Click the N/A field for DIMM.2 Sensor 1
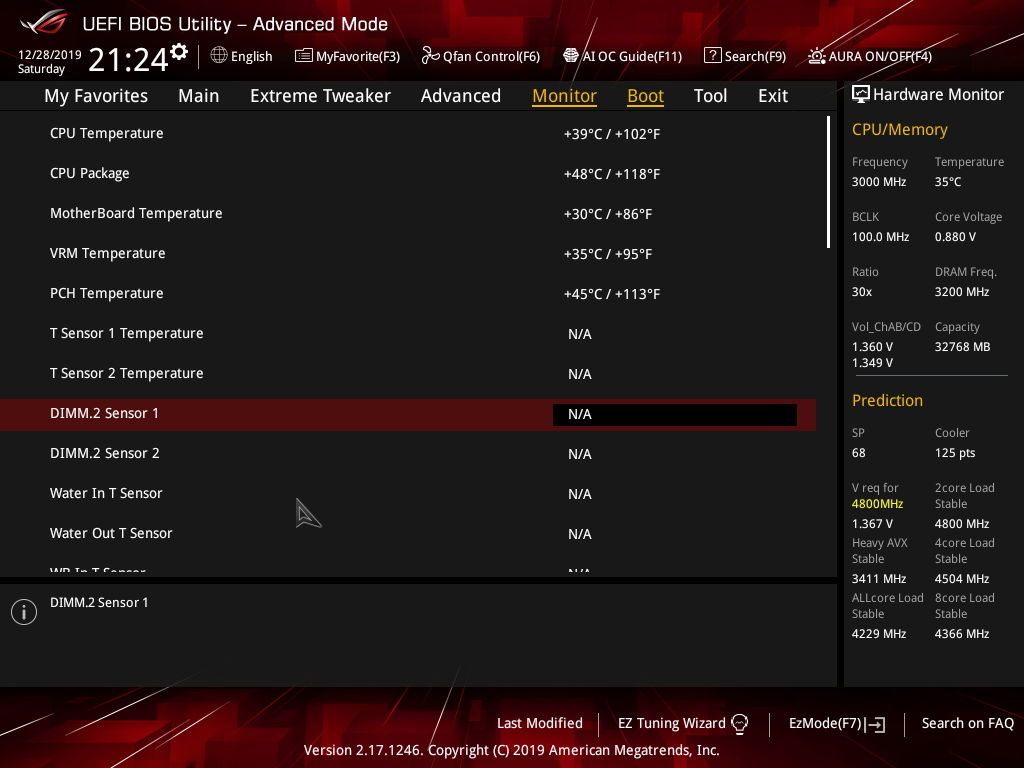 pyautogui.click(x=675, y=415)
